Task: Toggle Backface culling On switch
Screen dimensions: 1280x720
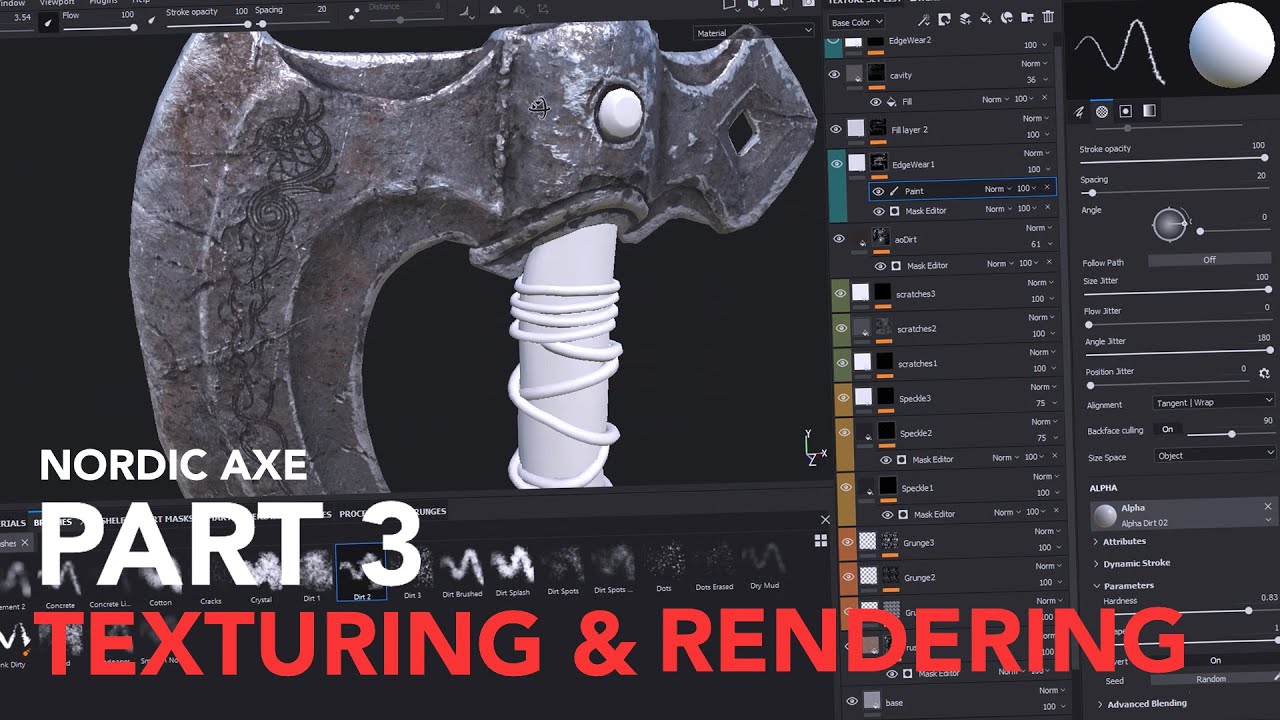Action: click(1166, 430)
